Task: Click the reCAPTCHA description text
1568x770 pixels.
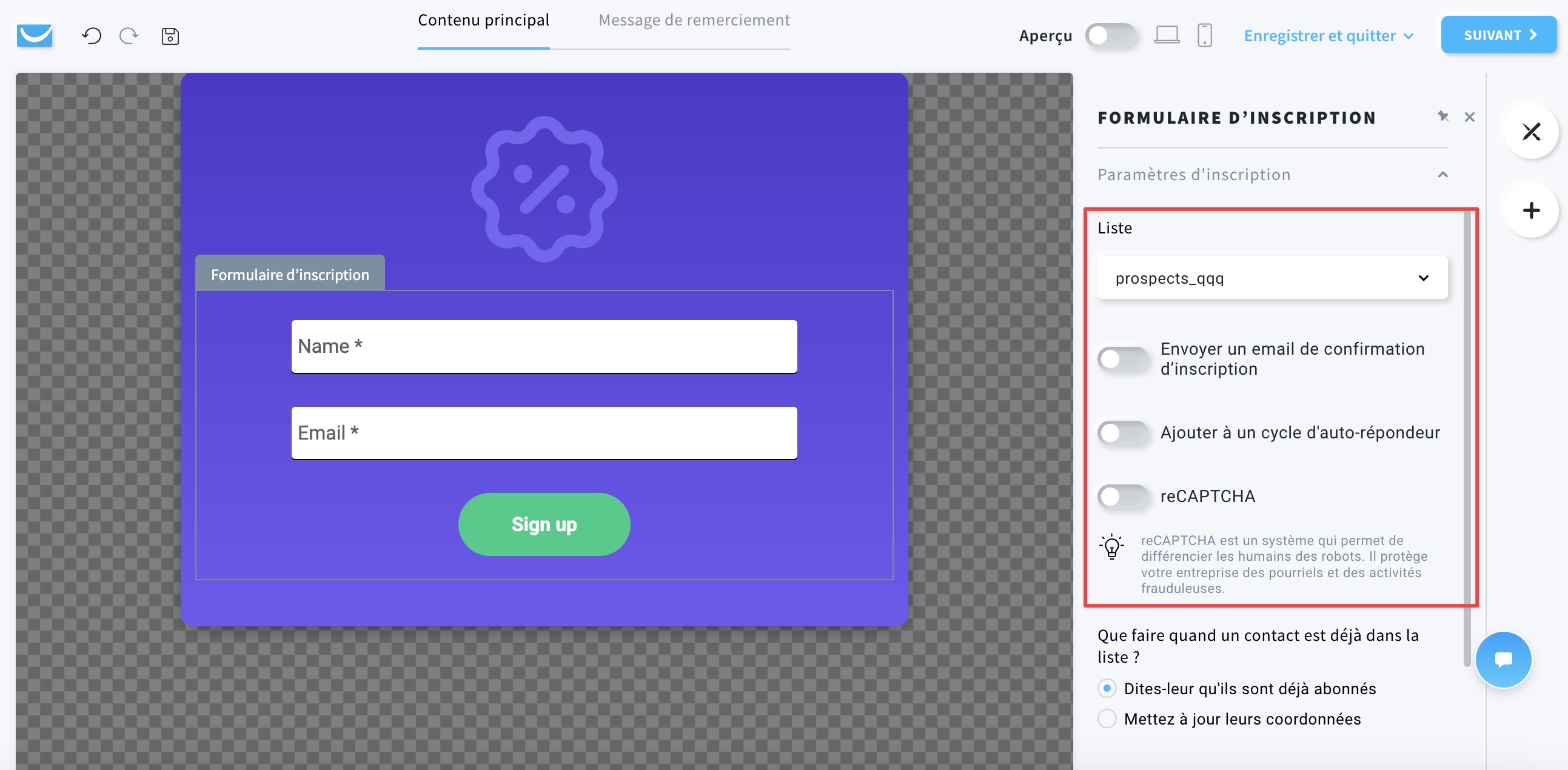Action: (x=1284, y=564)
